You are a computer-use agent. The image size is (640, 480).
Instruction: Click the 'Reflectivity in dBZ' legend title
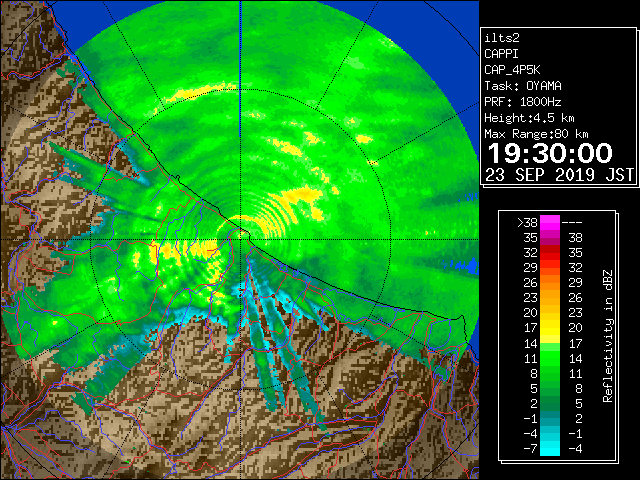tap(608, 336)
